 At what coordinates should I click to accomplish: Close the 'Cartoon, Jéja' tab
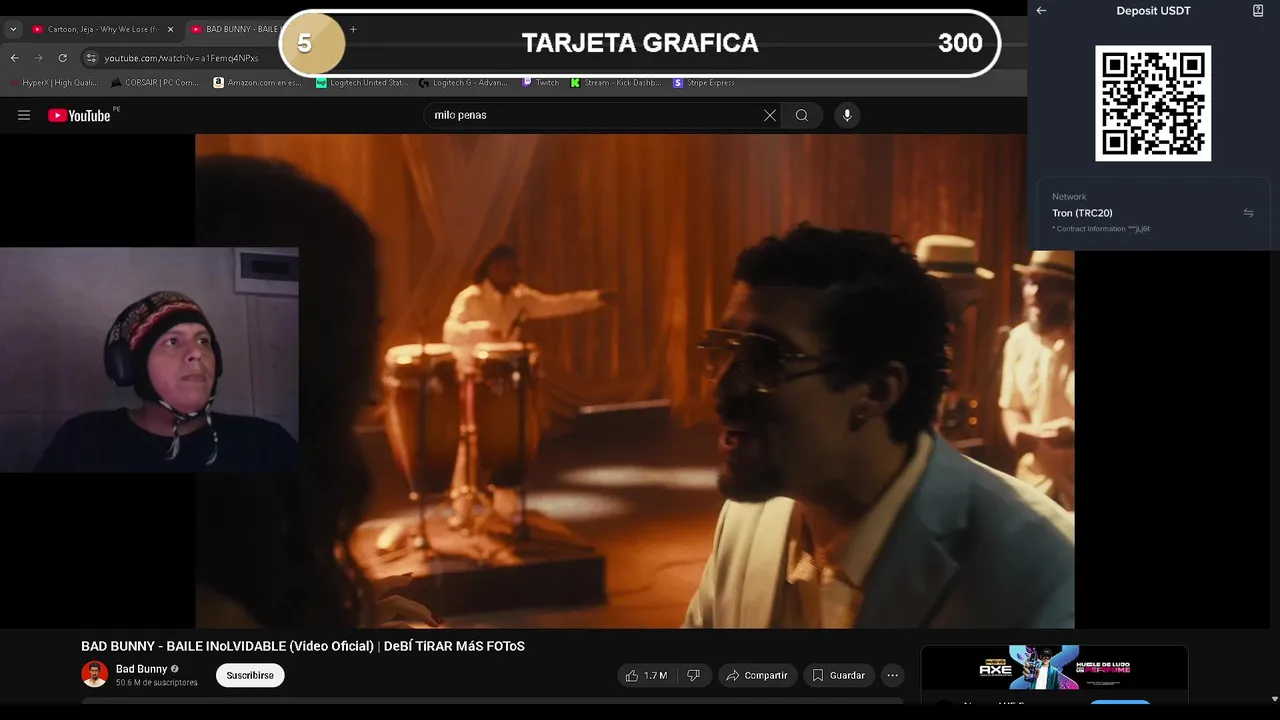(x=170, y=29)
